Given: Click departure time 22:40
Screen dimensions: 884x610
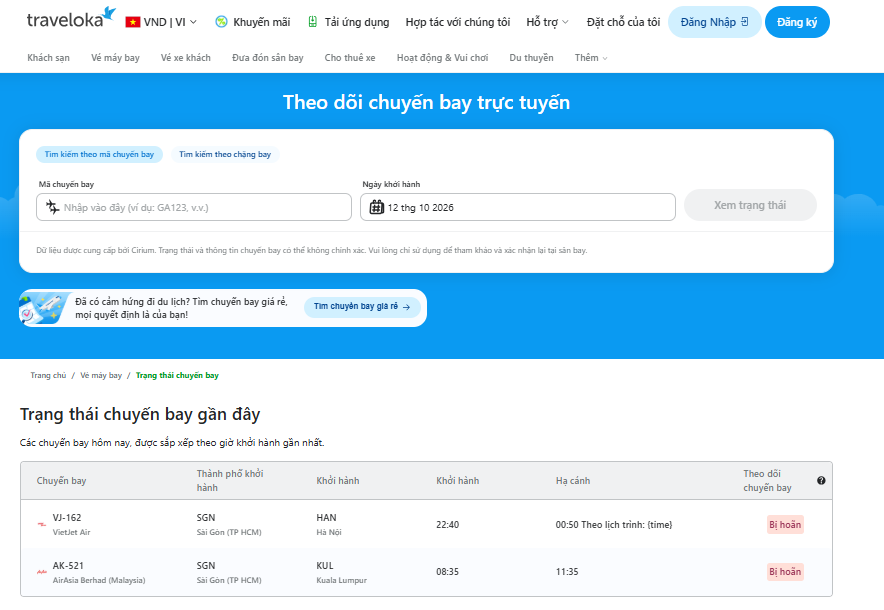Looking at the screenshot, I should [448, 524].
